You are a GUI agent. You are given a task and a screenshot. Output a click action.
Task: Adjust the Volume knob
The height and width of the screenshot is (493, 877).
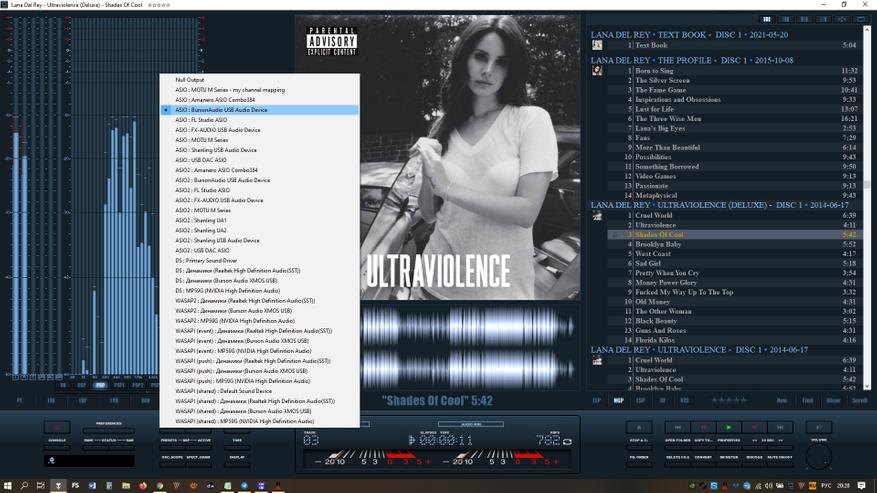[819, 457]
